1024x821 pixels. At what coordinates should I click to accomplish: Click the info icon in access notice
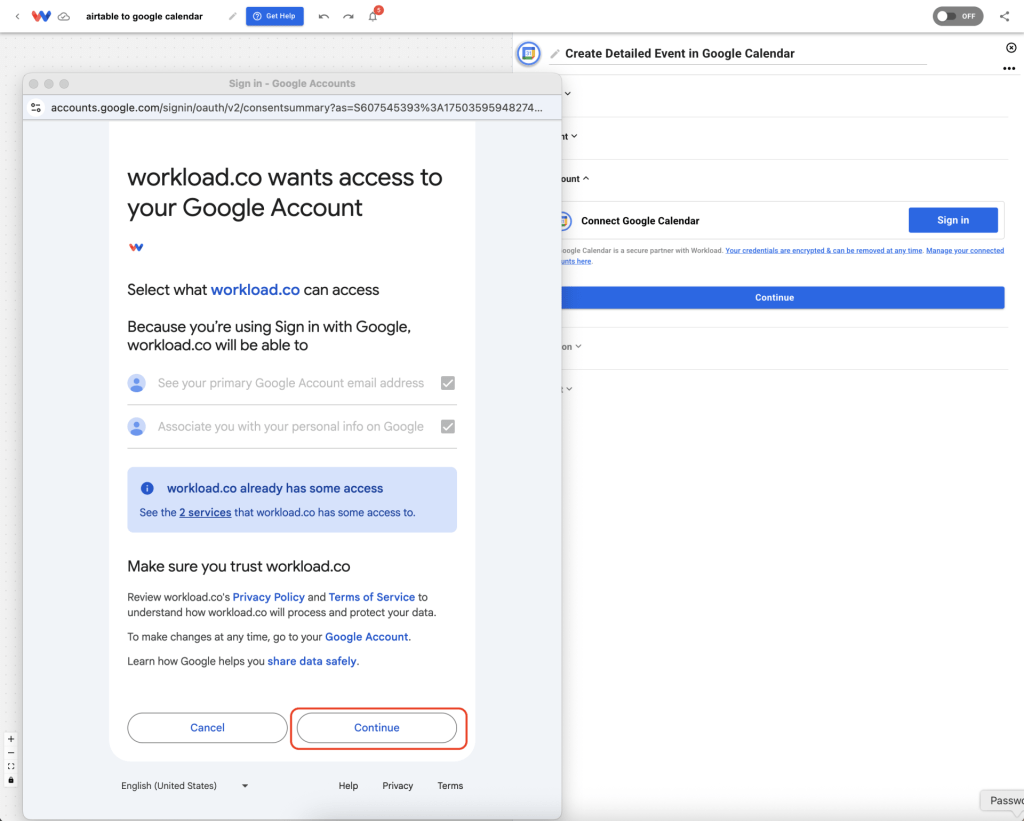[x=147, y=488]
